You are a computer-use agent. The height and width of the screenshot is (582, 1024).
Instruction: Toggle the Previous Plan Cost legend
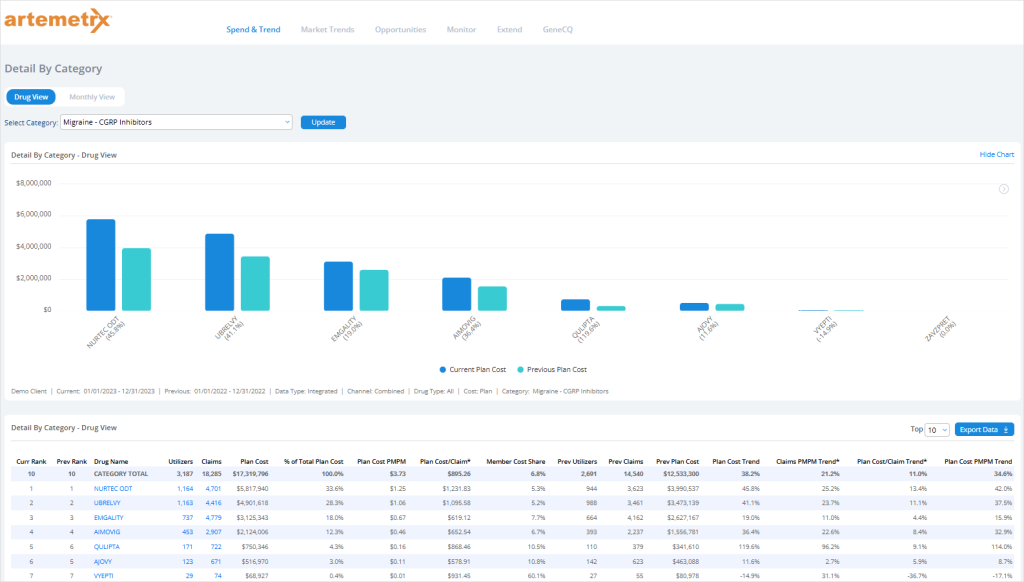coord(548,369)
